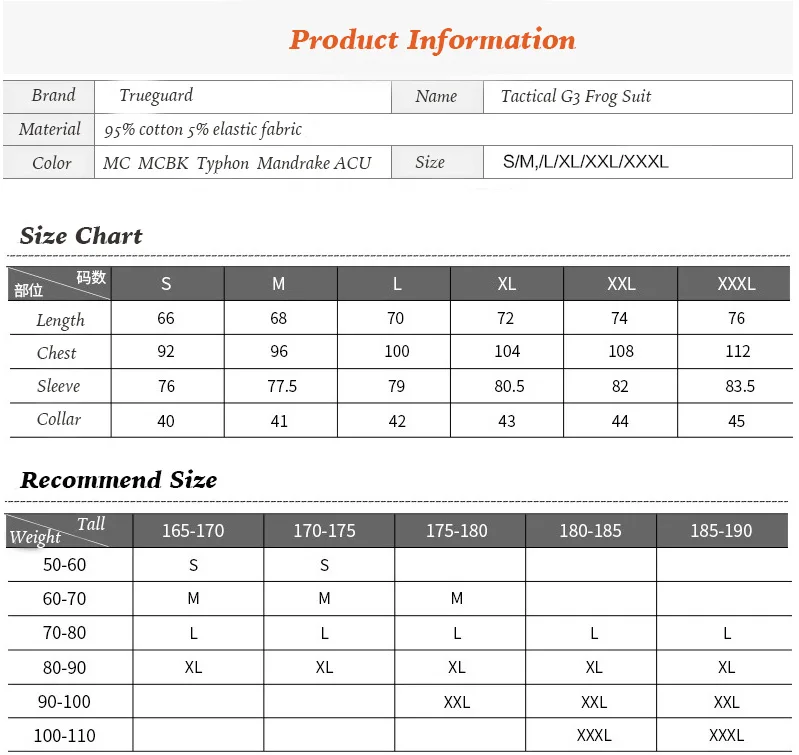Image resolution: width=799 pixels, height=755 pixels.
Task: Click the Recommend Size heading
Action: click(x=118, y=480)
